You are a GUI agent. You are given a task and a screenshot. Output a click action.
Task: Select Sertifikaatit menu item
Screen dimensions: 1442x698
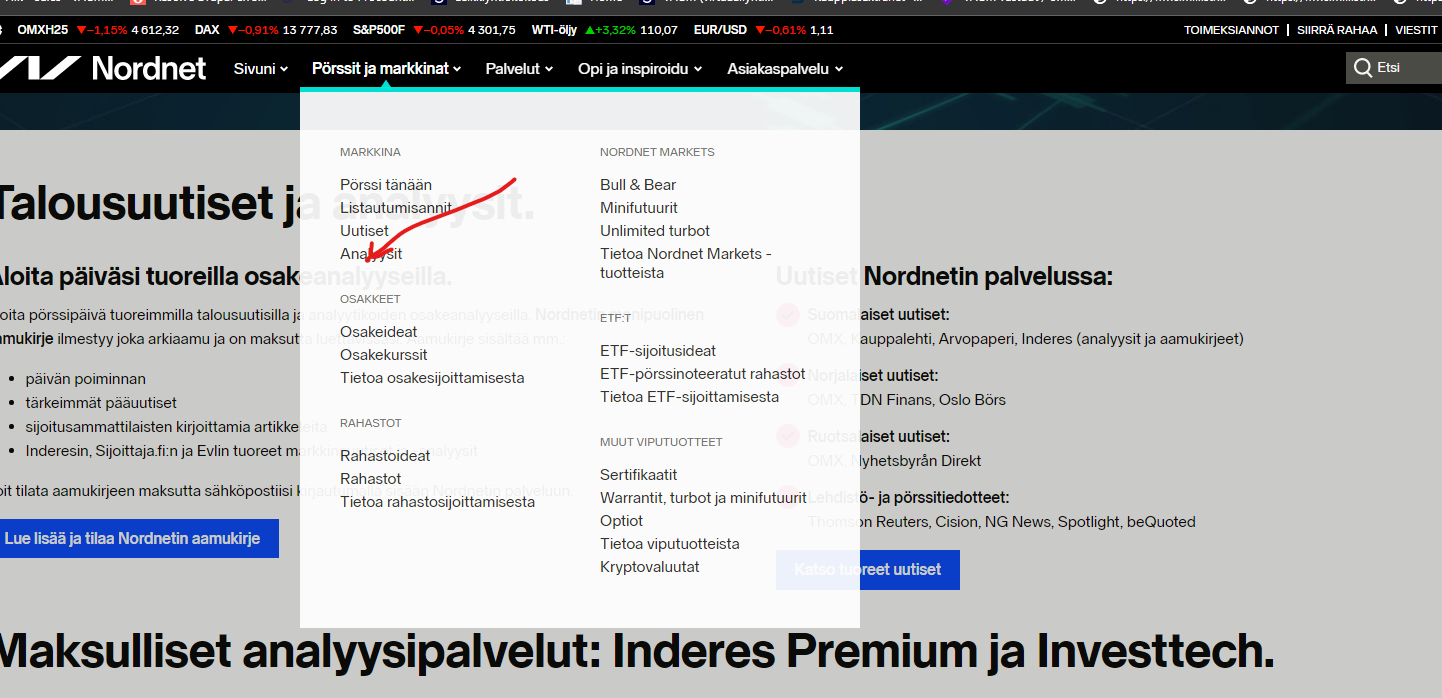click(x=639, y=475)
